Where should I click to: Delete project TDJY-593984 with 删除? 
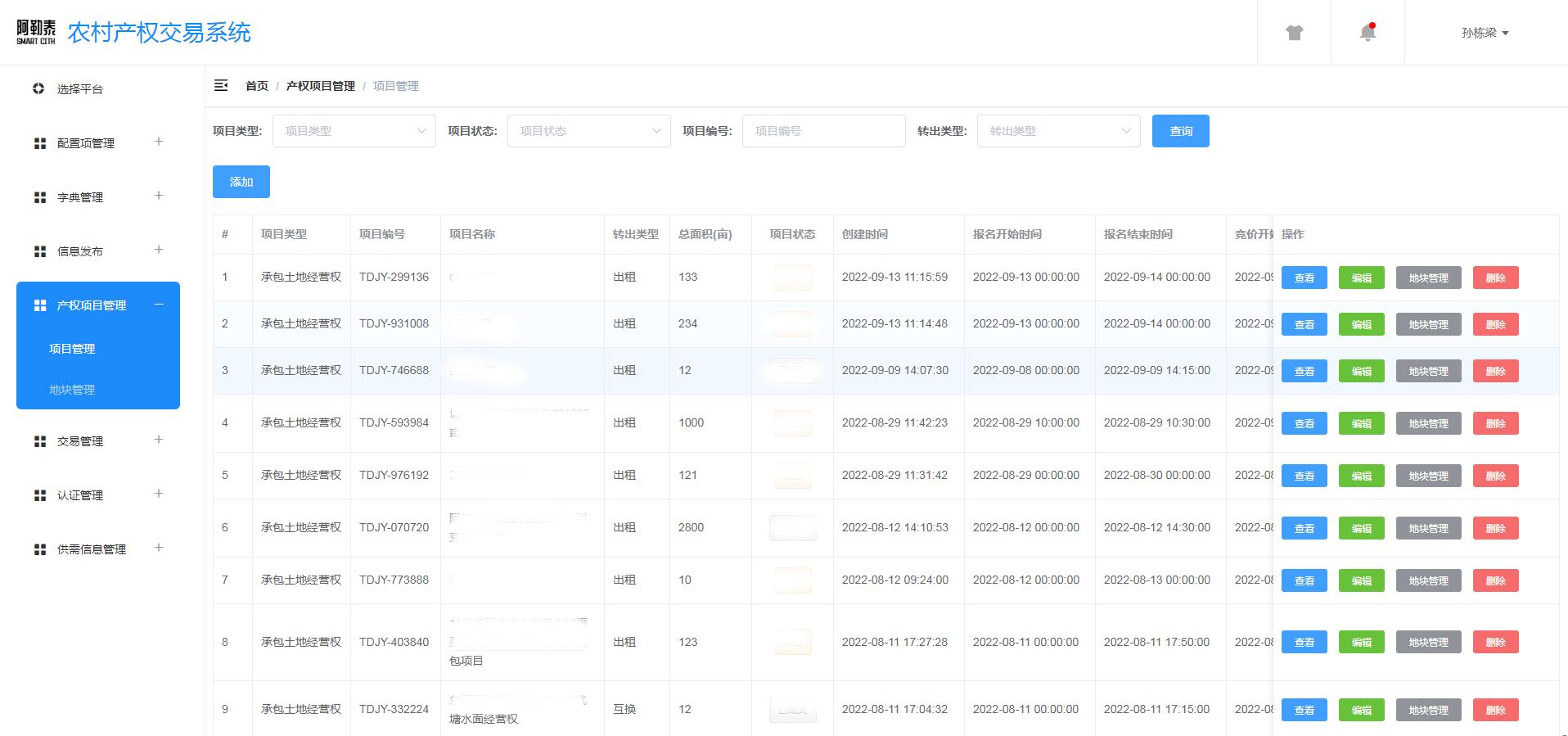coord(1496,423)
